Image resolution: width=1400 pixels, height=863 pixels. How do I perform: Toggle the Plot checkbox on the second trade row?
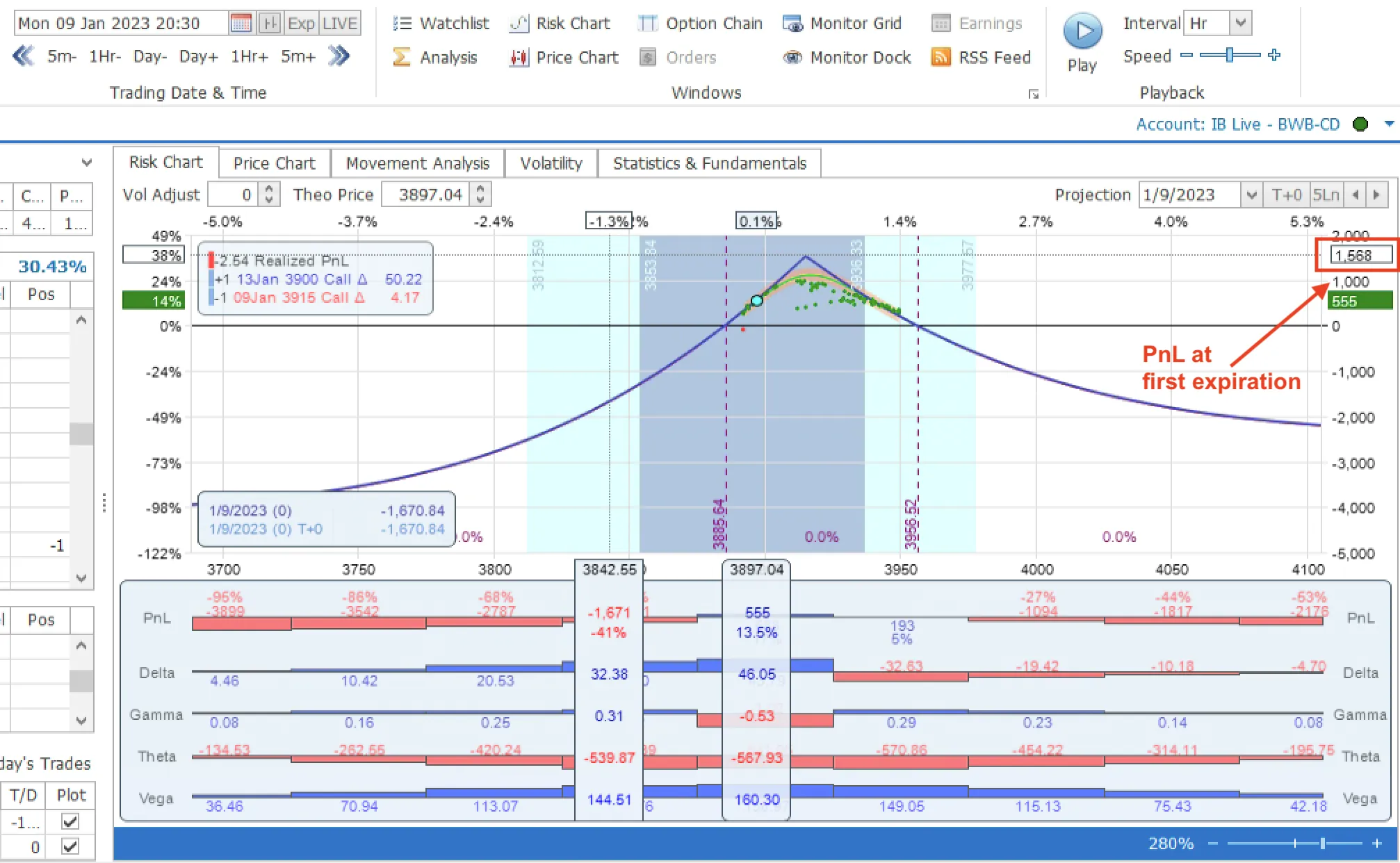point(69,846)
